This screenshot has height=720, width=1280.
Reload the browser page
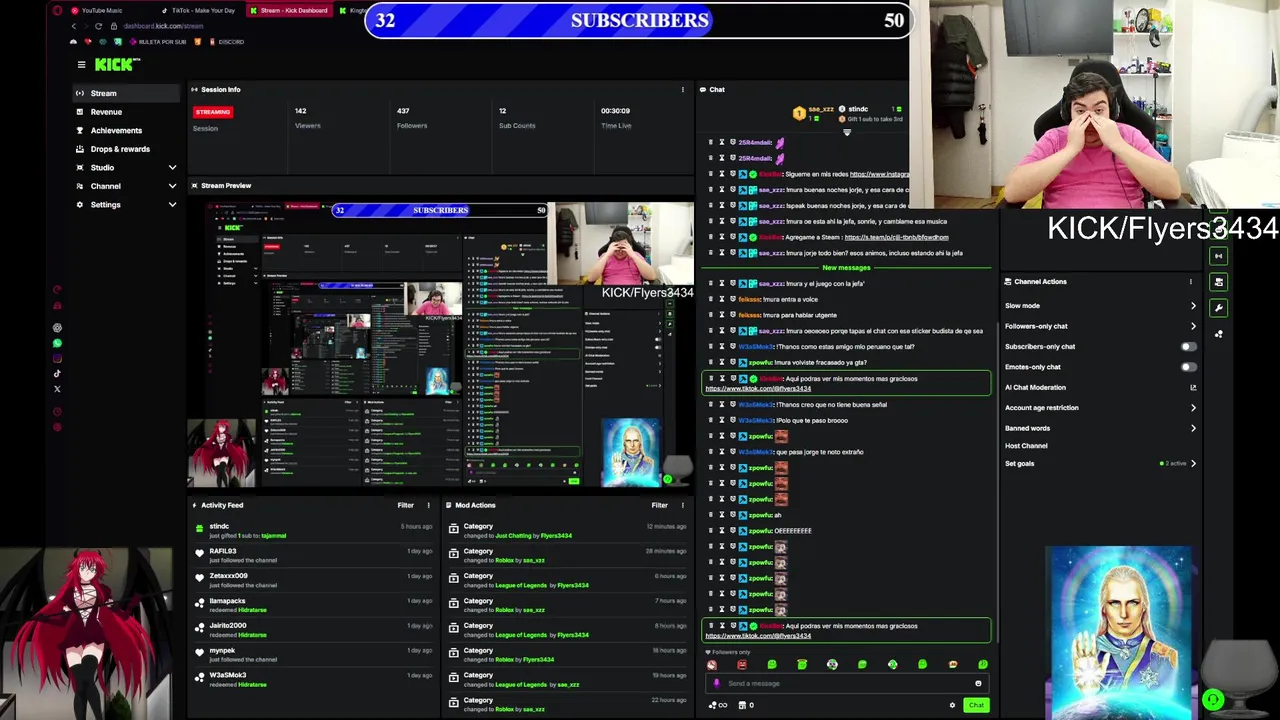point(98,26)
